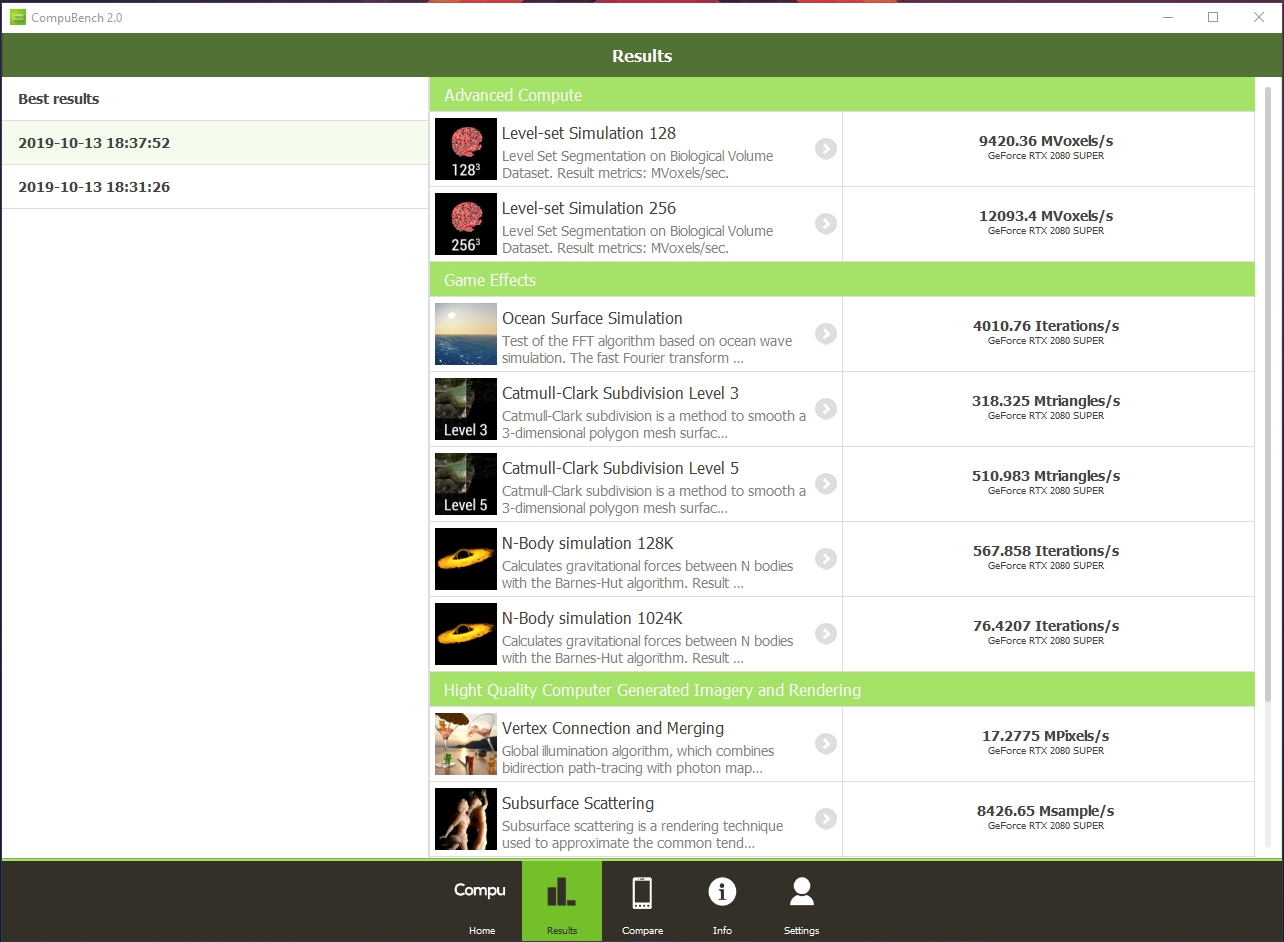Click the Level-set Simulation 256 brain thumbnail
Viewport: 1284px width, 942px height.
pos(466,224)
